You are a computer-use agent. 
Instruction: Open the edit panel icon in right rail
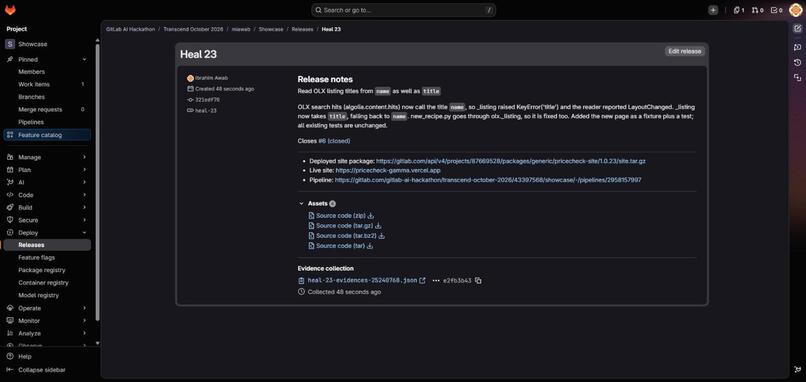tap(797, 29)
